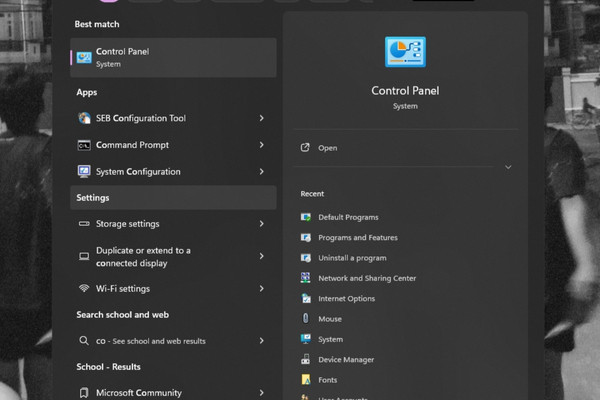
Task: Expand more actions chevron under Open
Action: point(508,167)
